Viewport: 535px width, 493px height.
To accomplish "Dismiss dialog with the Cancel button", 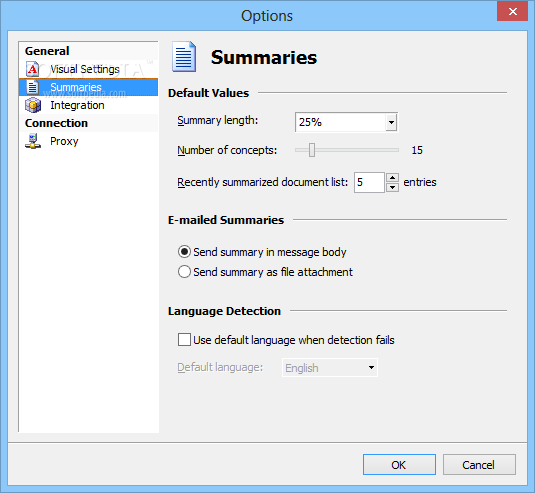I will pos(479,465).
